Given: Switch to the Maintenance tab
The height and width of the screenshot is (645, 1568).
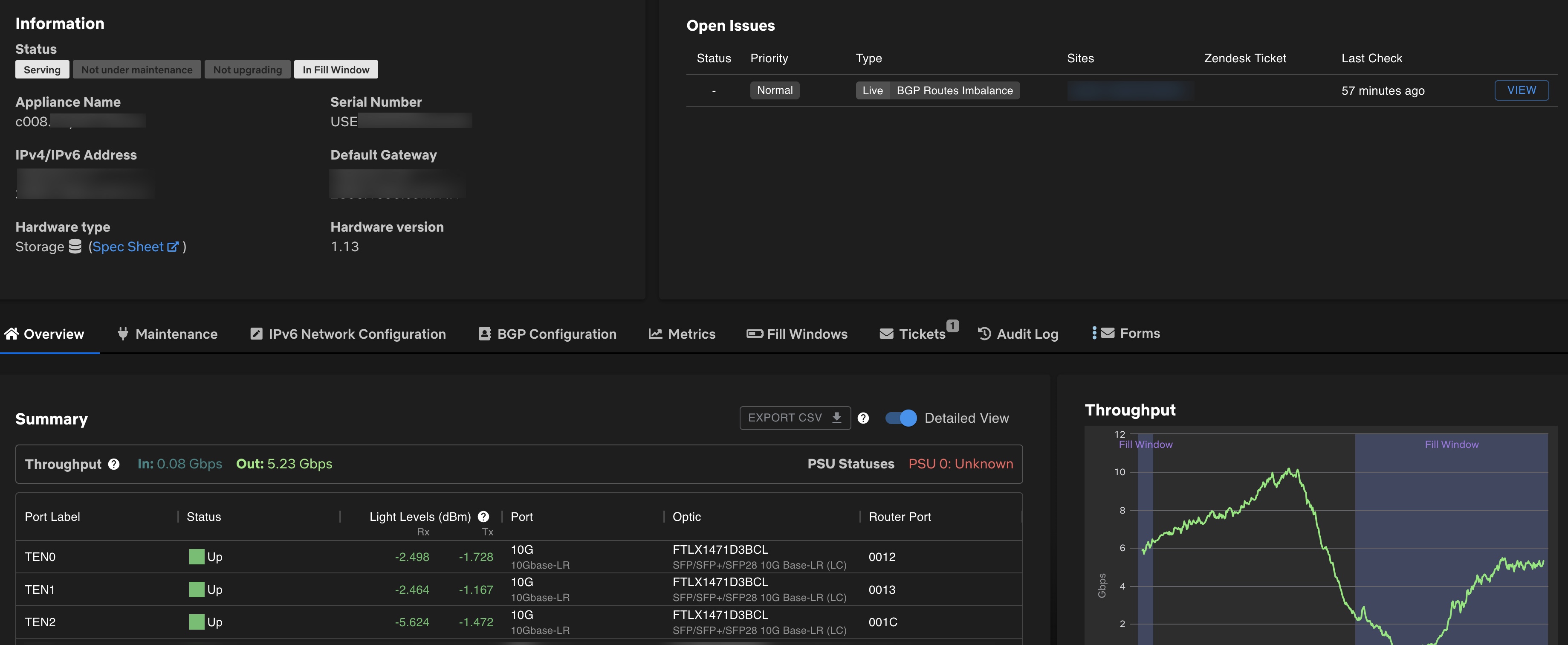Looking at the screenshot, I should (168, 334).
